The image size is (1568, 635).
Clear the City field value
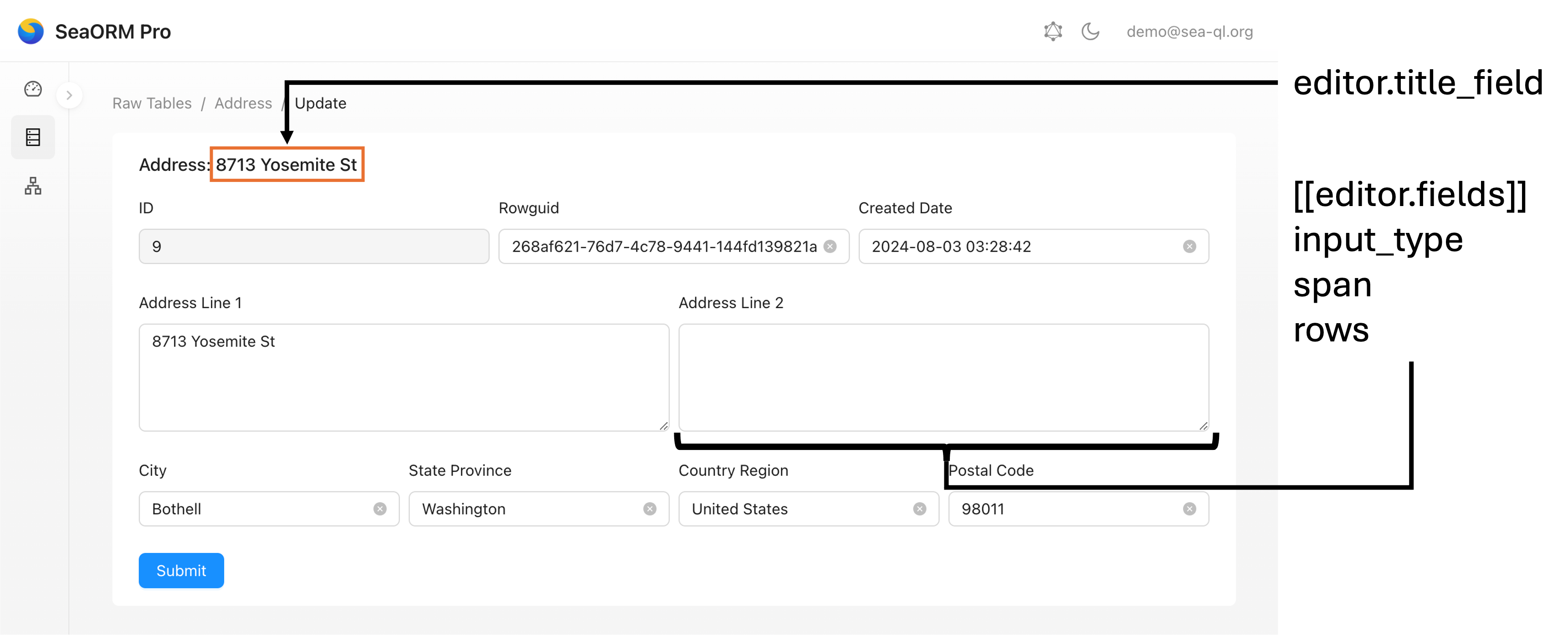coord(380,509)
